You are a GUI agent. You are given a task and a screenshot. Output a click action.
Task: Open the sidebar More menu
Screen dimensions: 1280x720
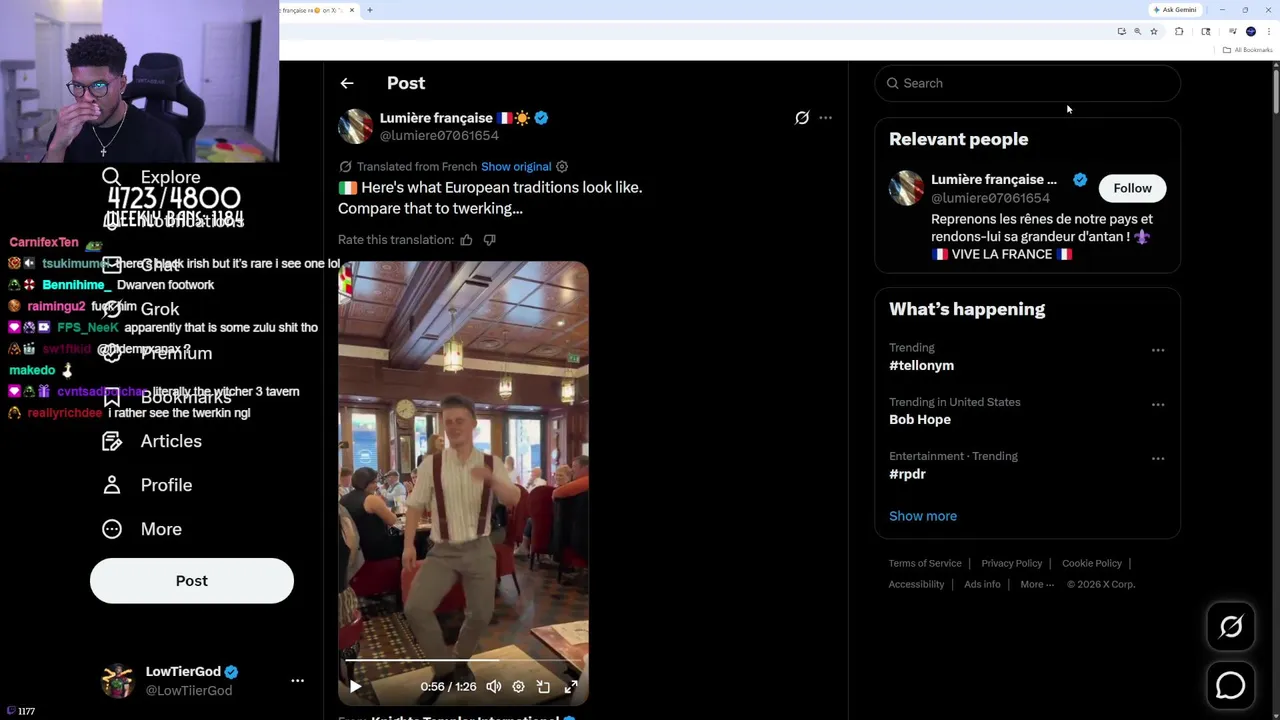(142, 529)
